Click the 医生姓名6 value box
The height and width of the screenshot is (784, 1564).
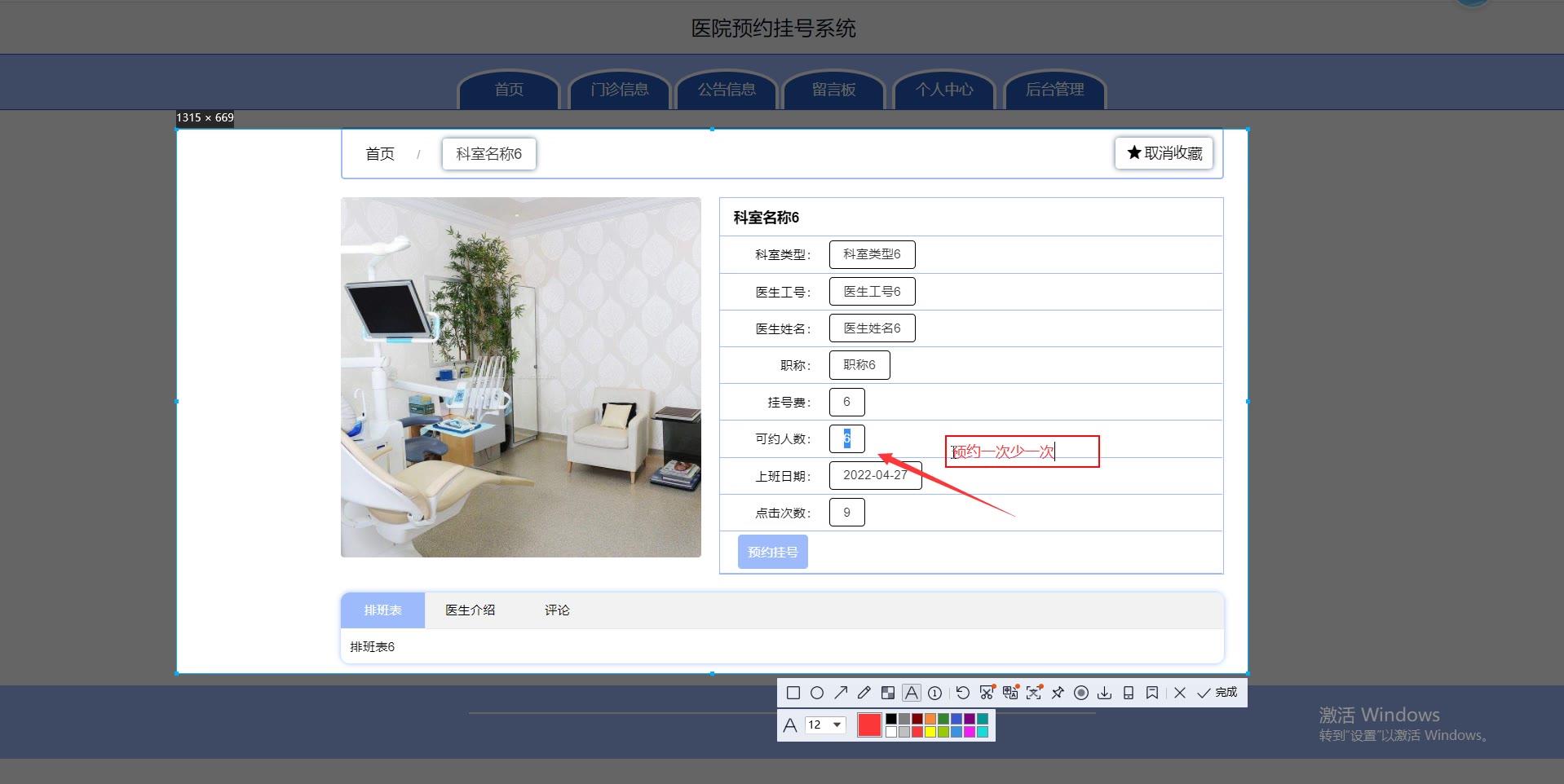873,328
